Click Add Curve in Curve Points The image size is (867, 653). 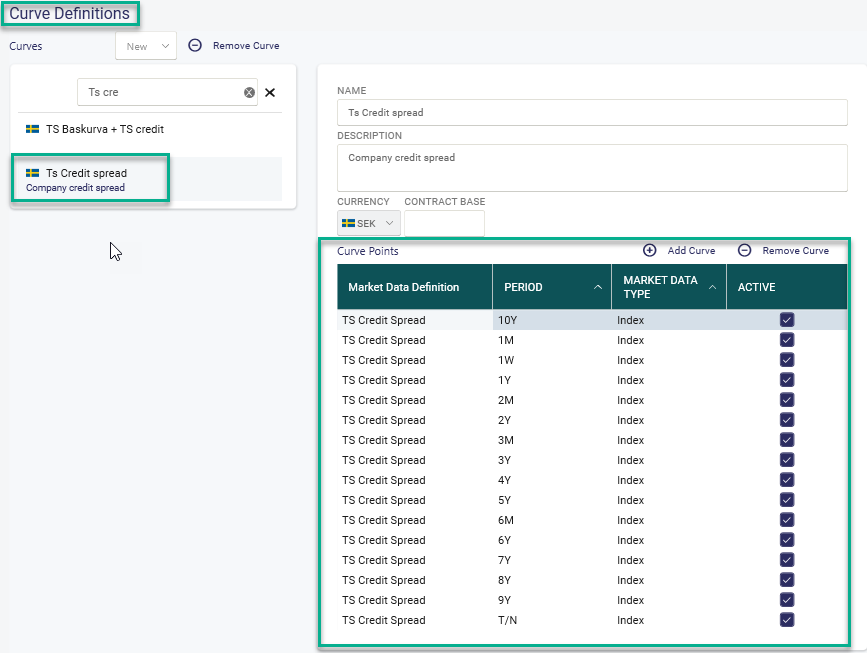(x=691, y=251)
